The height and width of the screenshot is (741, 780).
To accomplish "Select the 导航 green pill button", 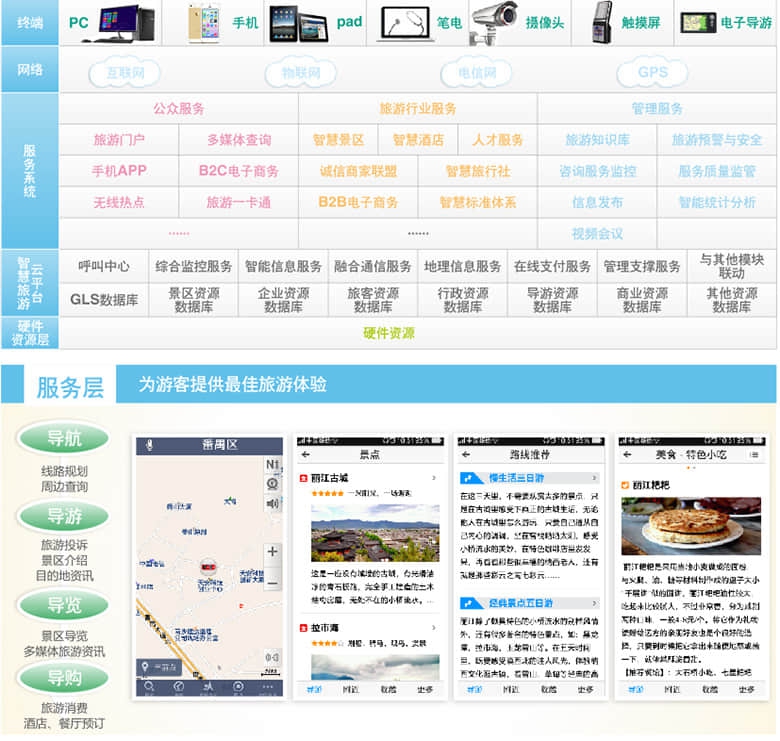I will point(62,438).
